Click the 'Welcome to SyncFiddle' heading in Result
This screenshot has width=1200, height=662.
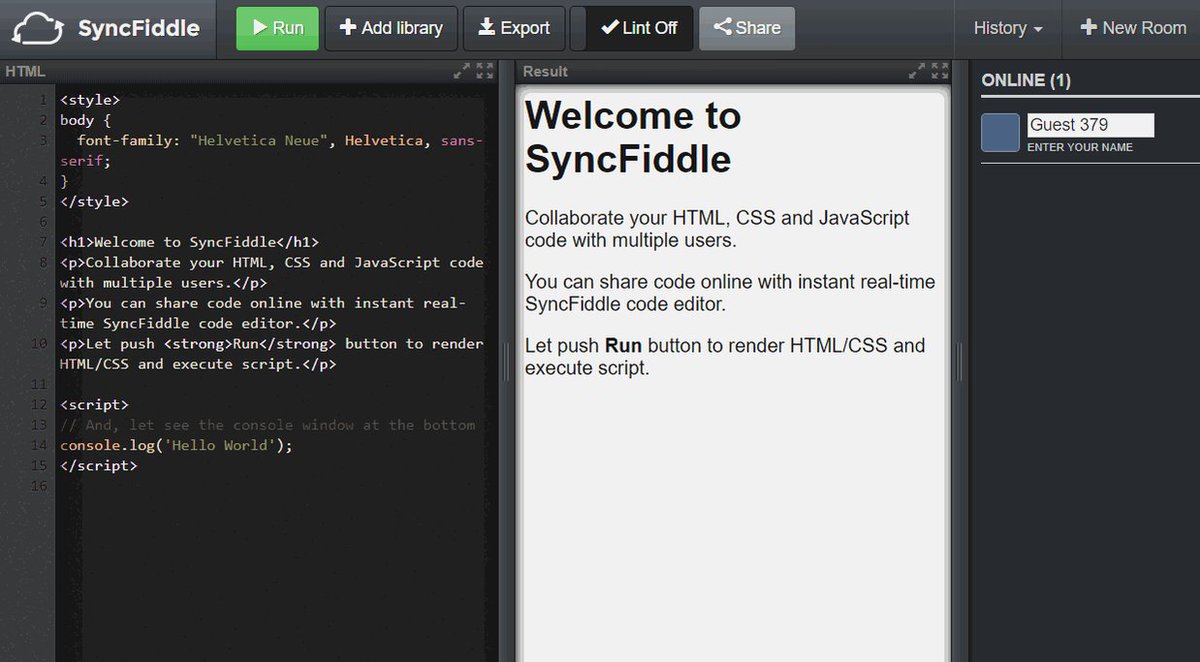click(633, 137)
